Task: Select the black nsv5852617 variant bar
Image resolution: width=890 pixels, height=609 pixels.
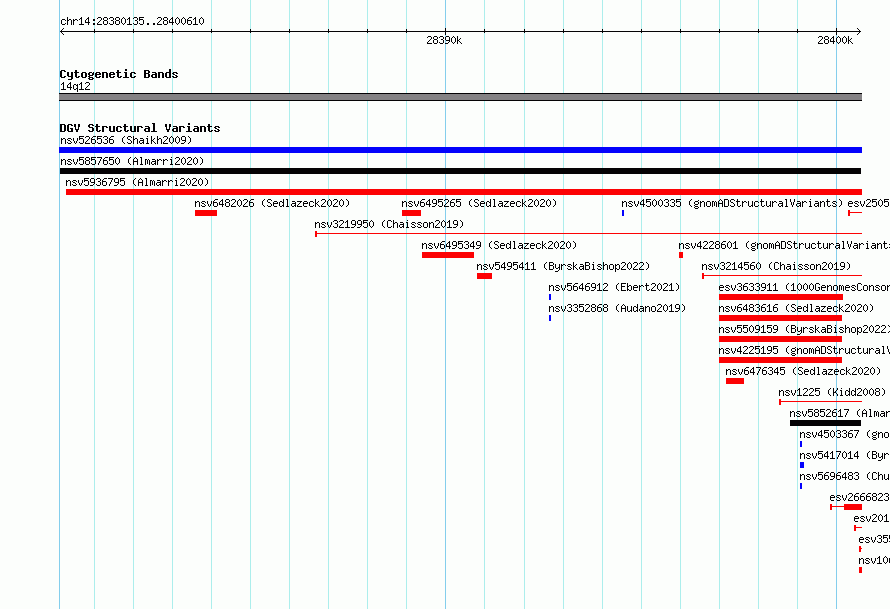Action: [825, 423]
